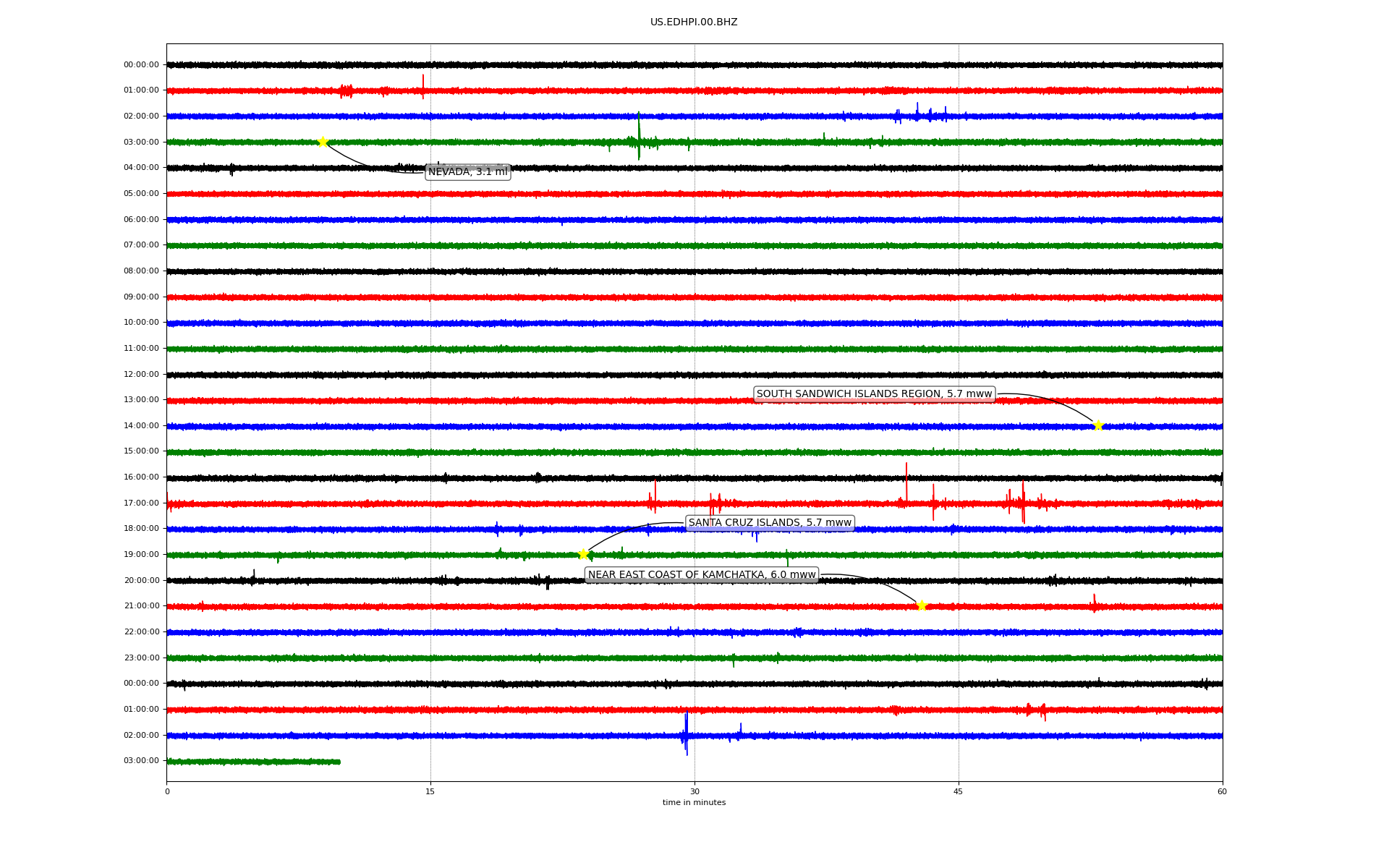Click the 12:00:00 time row label
Image resolution: width=1389 pixels, height=868 pixels.
[141, 374]
